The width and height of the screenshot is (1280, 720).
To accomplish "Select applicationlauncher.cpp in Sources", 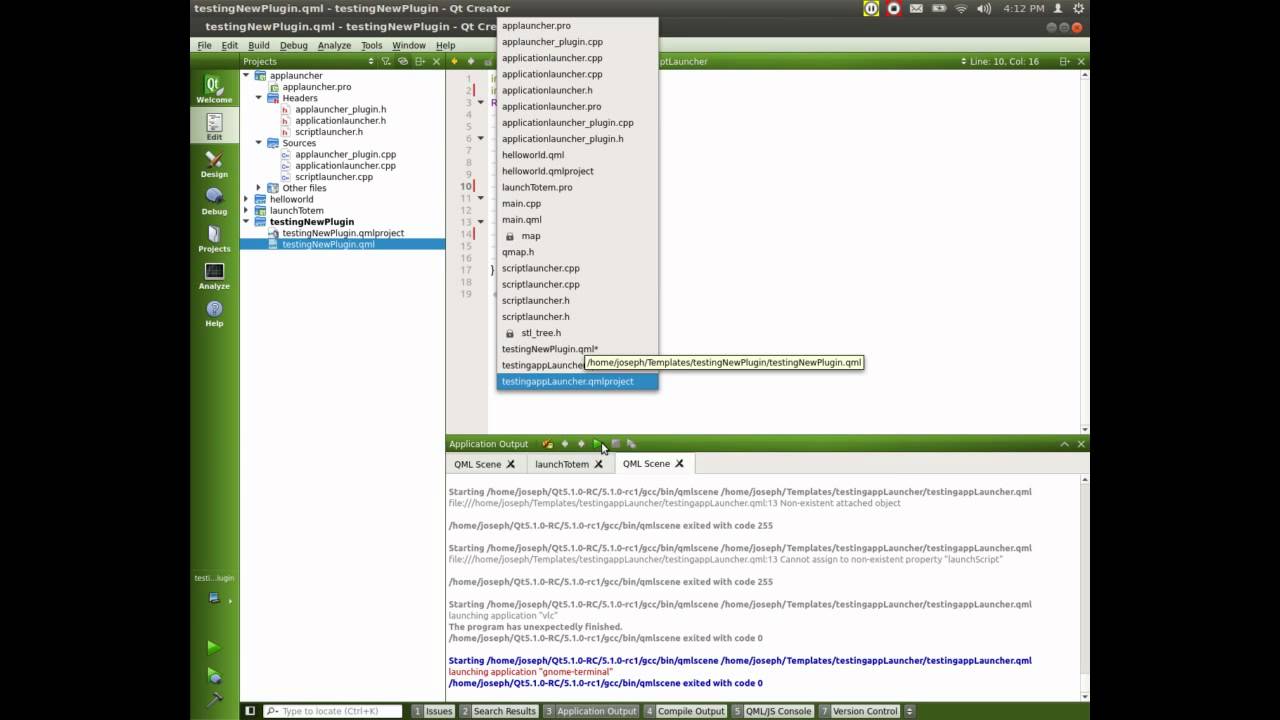I will pos(345,166).
